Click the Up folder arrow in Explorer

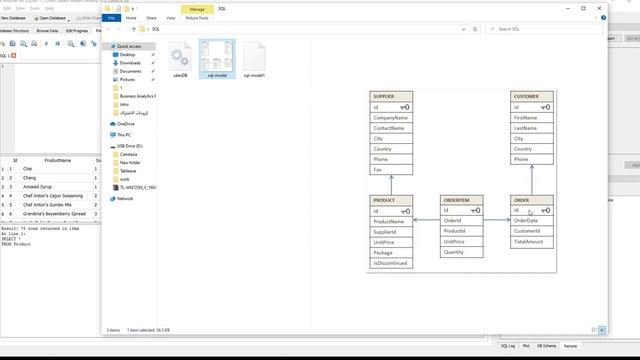(133, 29)
